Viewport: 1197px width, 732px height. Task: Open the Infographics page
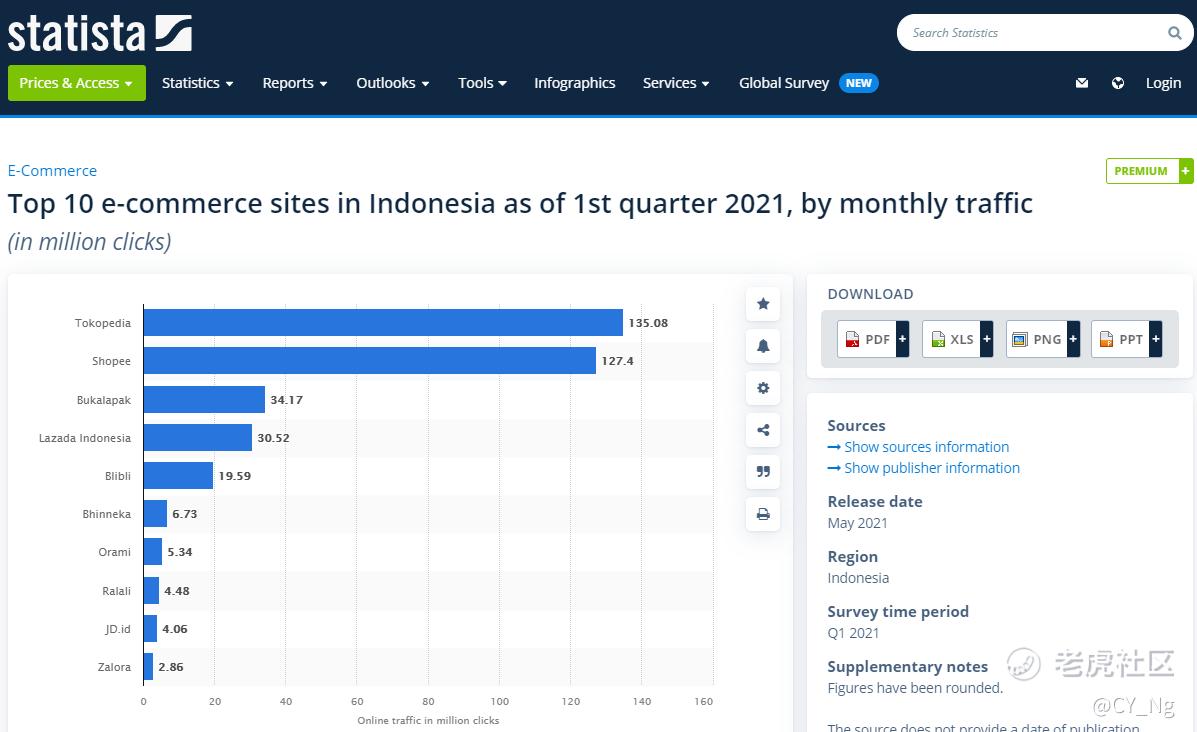point(574,82)
